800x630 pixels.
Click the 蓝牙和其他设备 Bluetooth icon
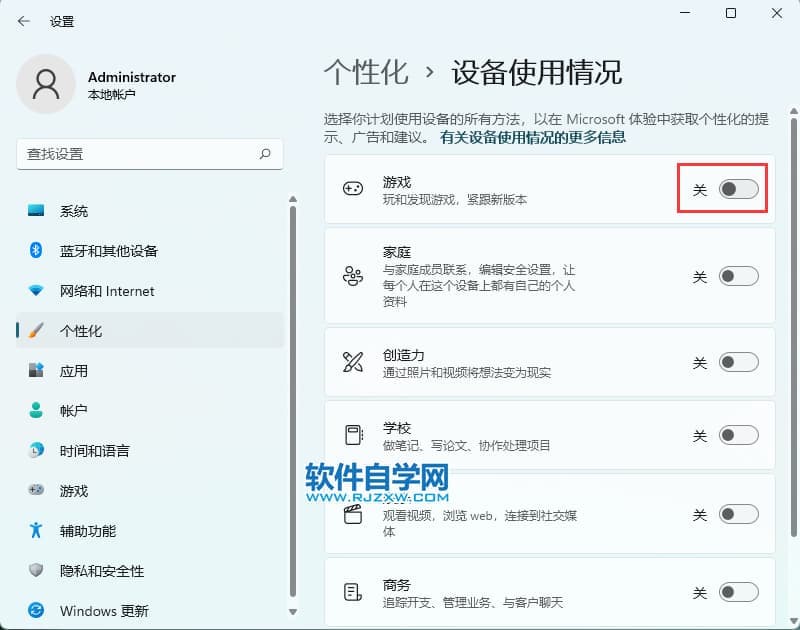click(x=37, y=251)
